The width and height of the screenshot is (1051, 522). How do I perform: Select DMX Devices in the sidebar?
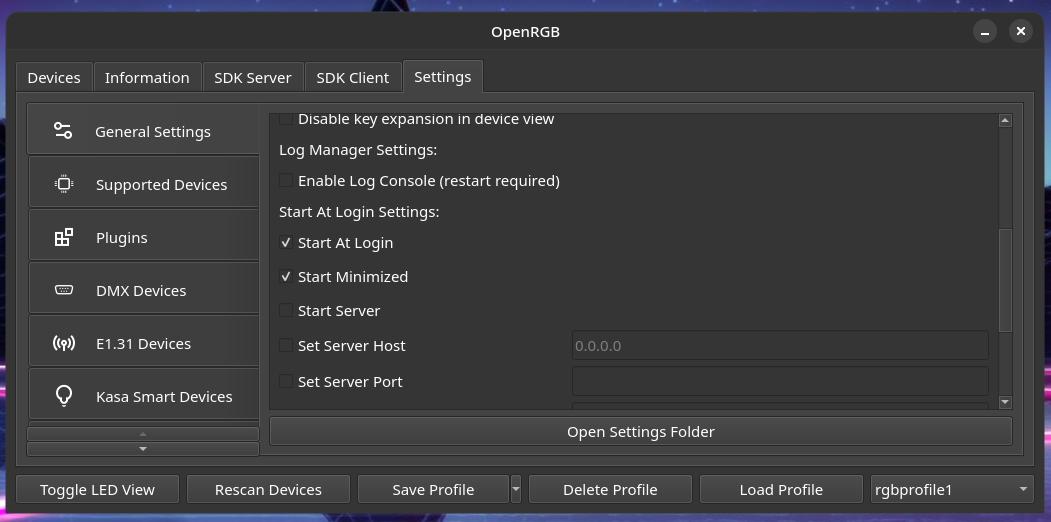click(x=143, y=289)
